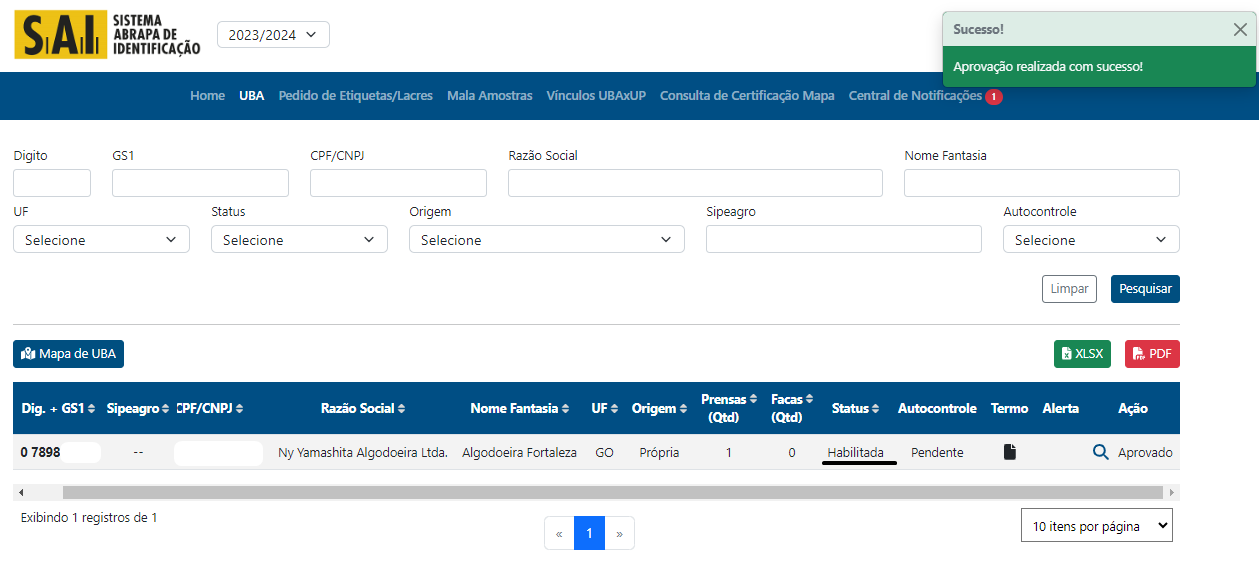The width and height of the screenshot is (1259, 570).
Task: Open Consulta de Certificação Mapa menu
Action: [747, 96]
